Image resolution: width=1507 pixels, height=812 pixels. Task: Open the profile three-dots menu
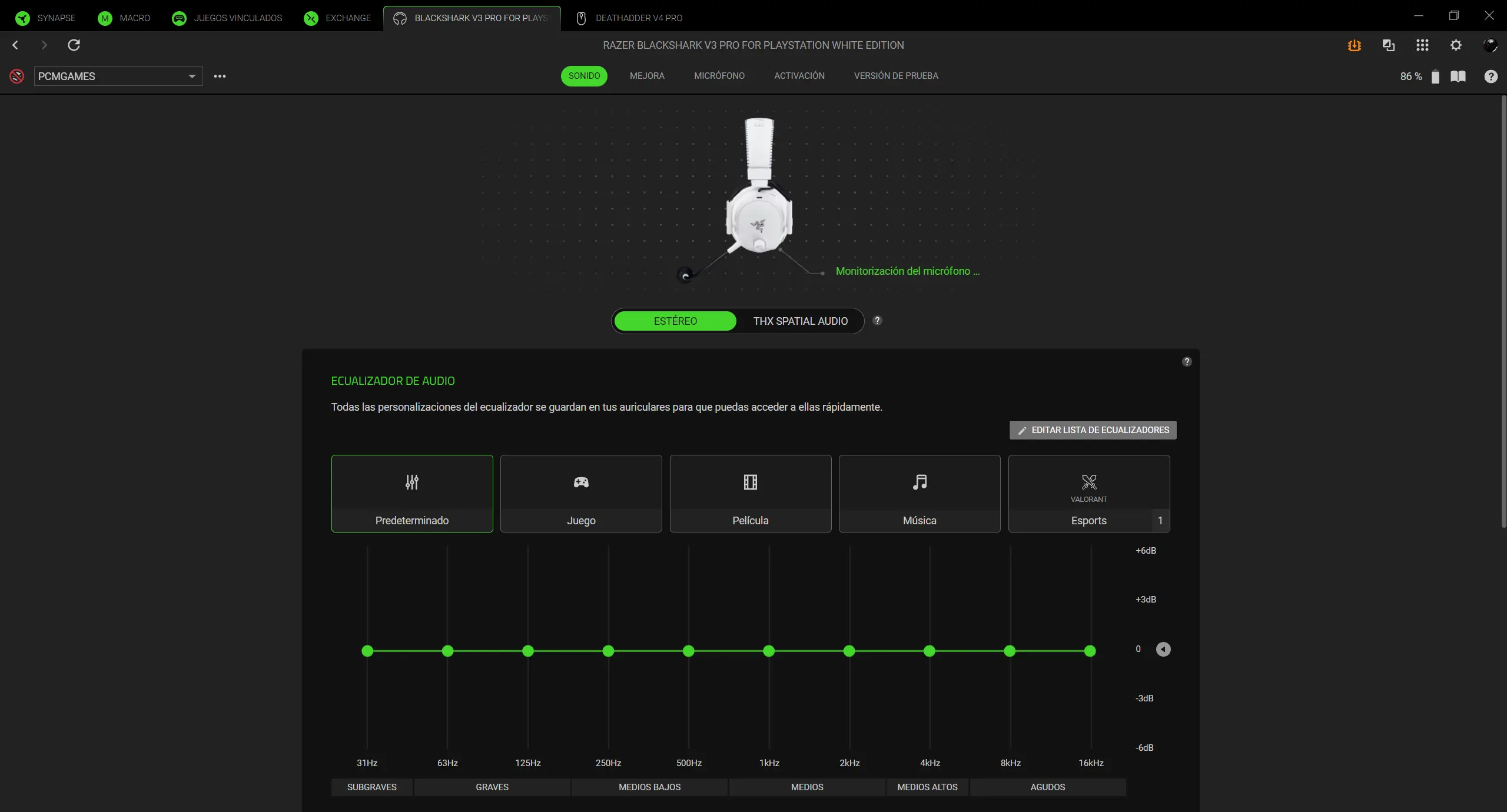(x=220, y=76)
